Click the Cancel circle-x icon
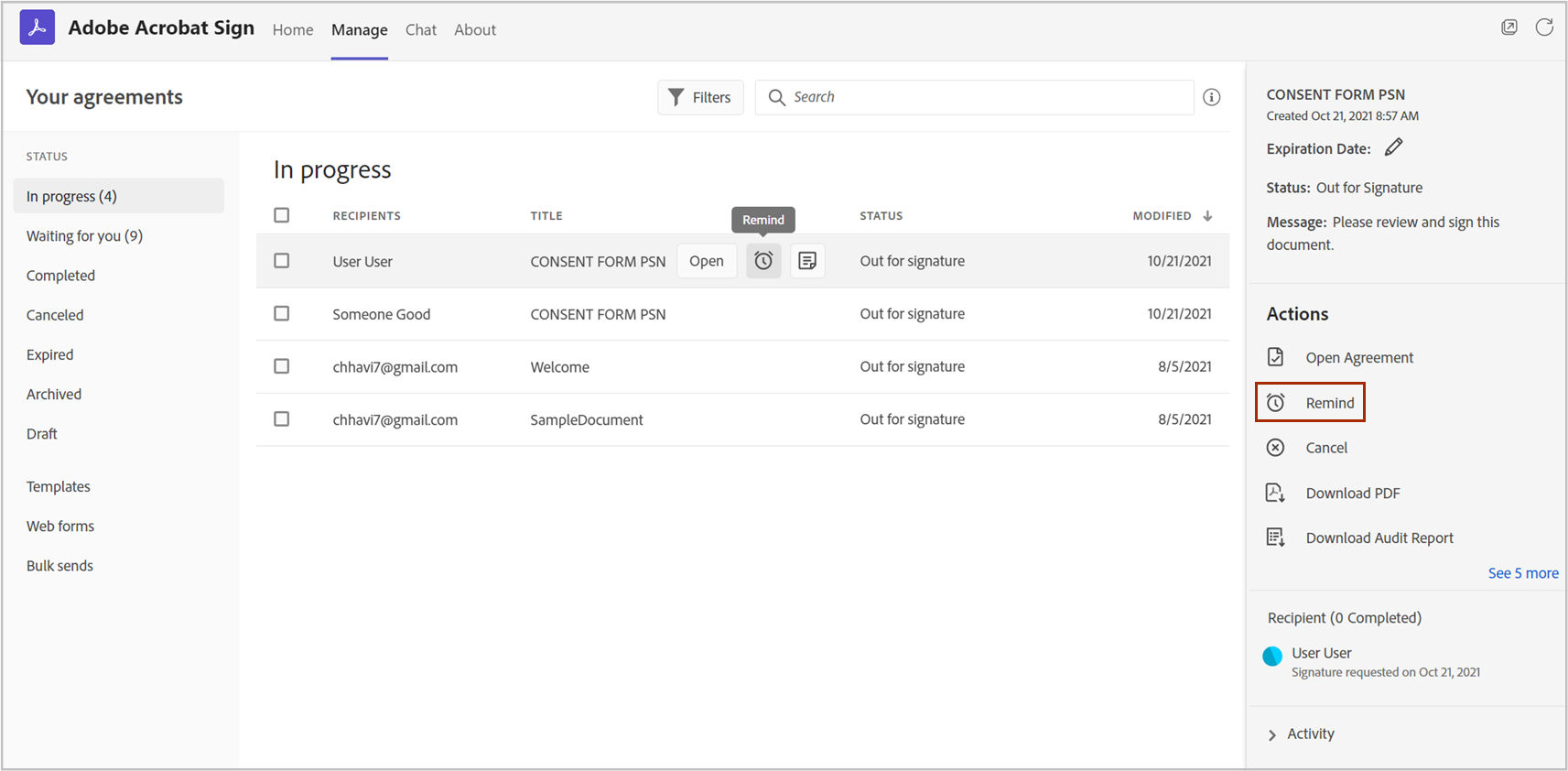Screen dimensions: 1568x771 (x=1275, y=448)
